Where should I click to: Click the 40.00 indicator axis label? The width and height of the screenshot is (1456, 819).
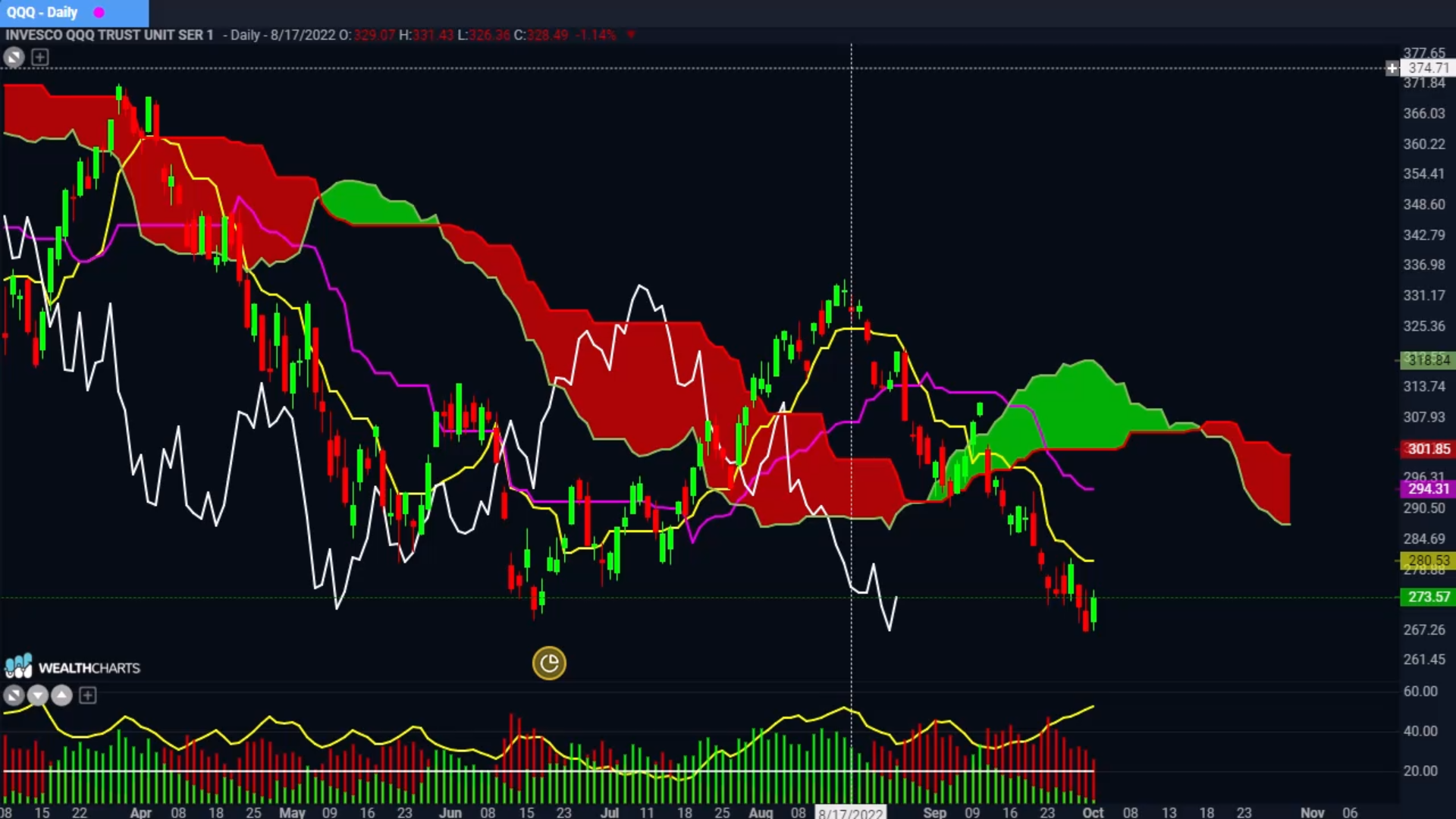(x=1420, y=731)
